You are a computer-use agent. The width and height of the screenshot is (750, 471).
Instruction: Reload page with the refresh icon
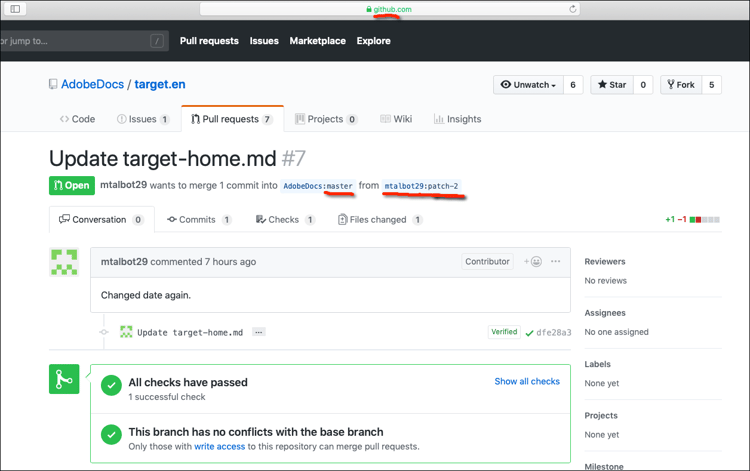[x=573, y=9]
